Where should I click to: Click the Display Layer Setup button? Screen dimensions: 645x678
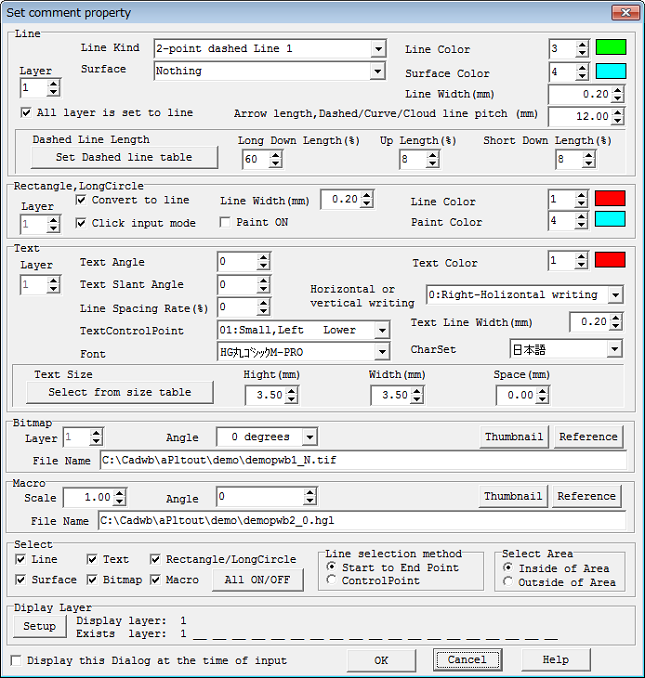(40, 626)
